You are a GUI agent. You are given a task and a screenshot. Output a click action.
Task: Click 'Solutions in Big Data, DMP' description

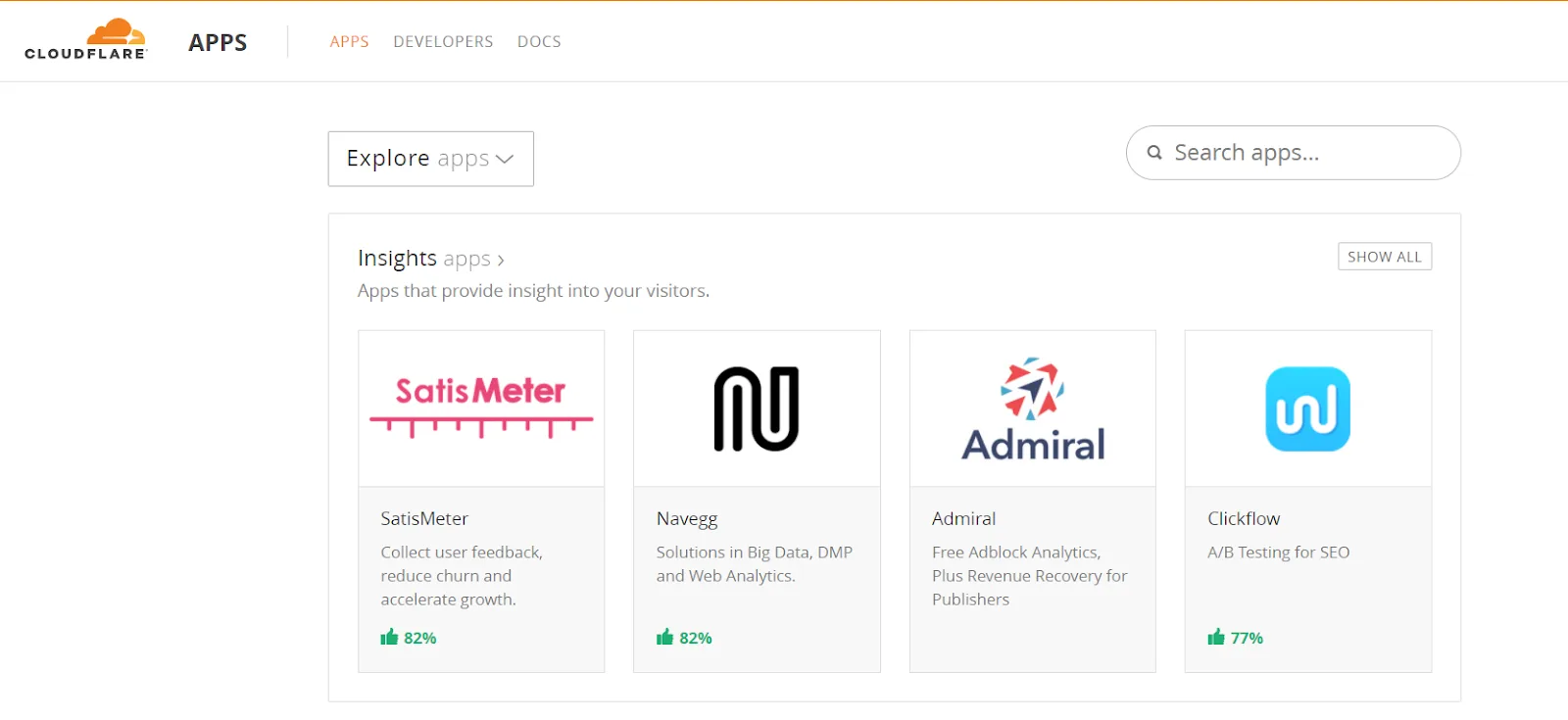pyautogui.click(x=755, y=564)
